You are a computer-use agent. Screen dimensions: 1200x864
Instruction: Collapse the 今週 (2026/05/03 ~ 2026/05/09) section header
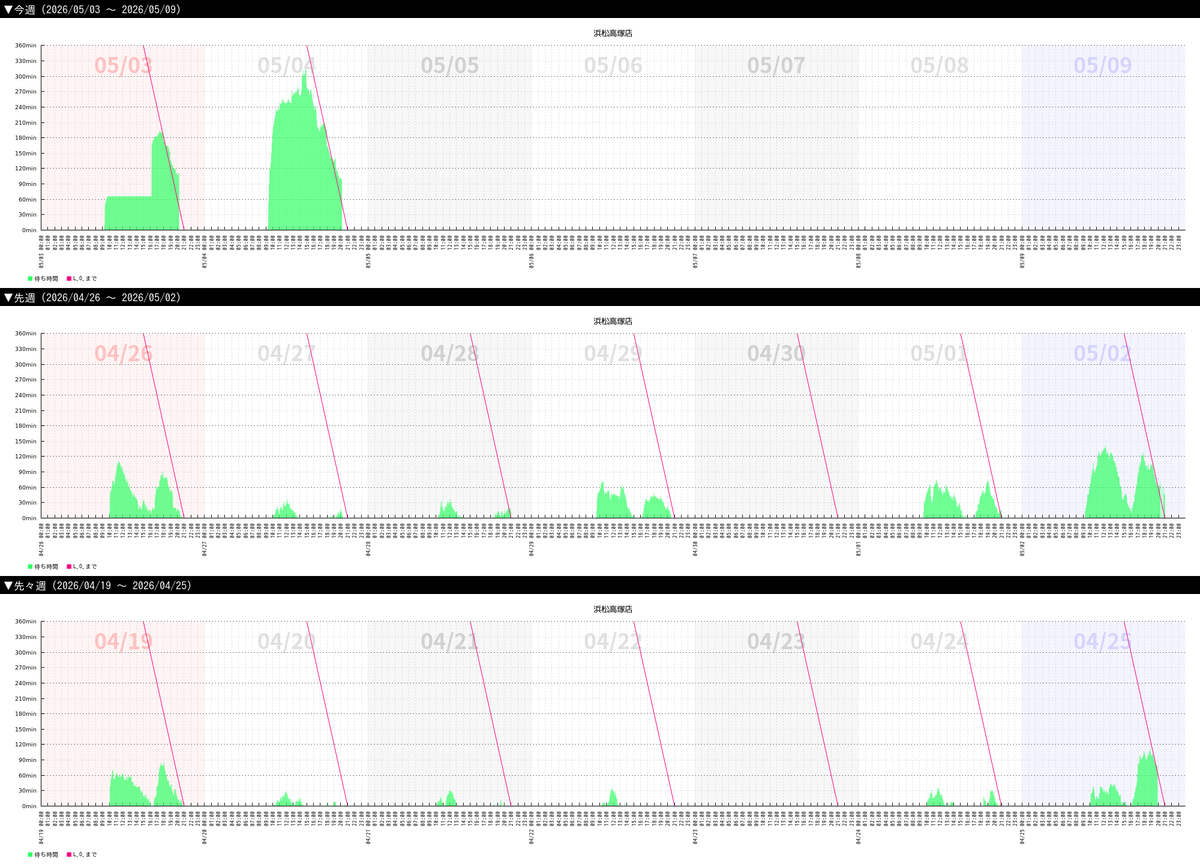(x=600, y=9)
